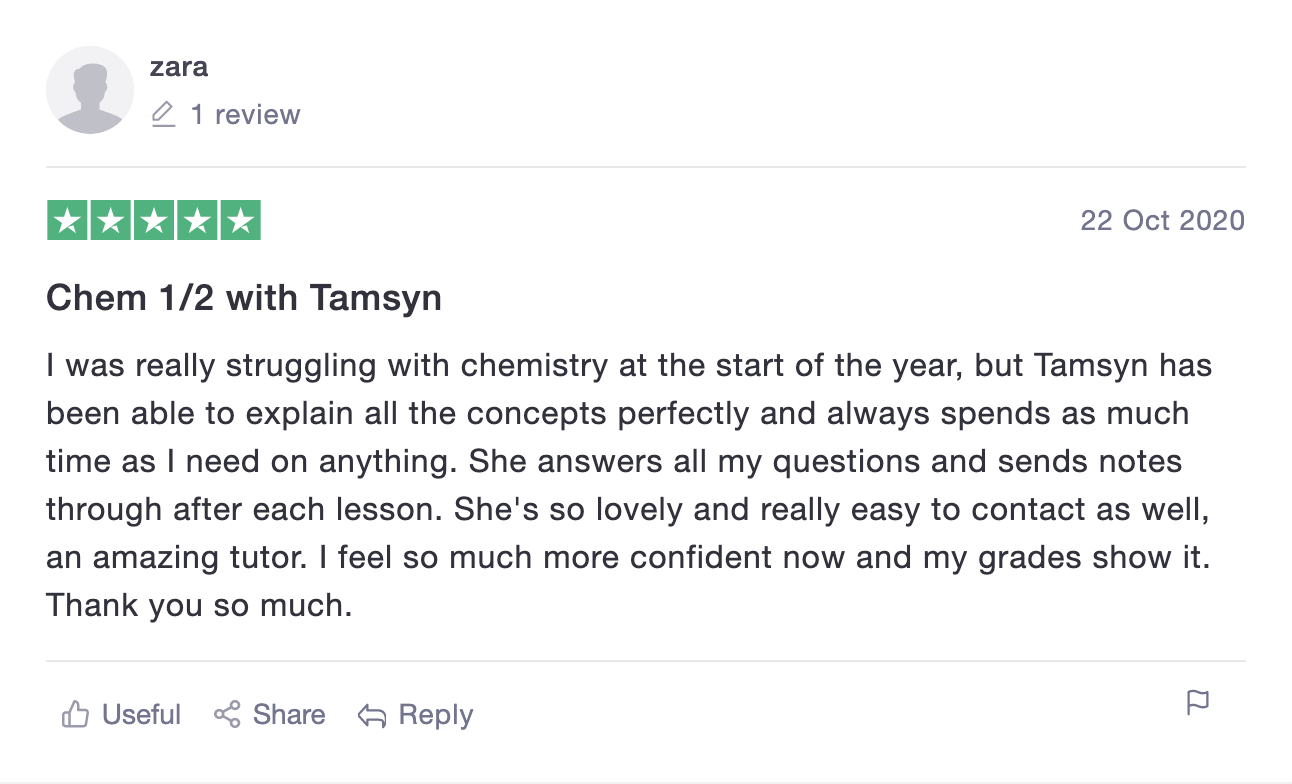Open the '1 review' count link
1292x784 pixels.
[245, 115]
